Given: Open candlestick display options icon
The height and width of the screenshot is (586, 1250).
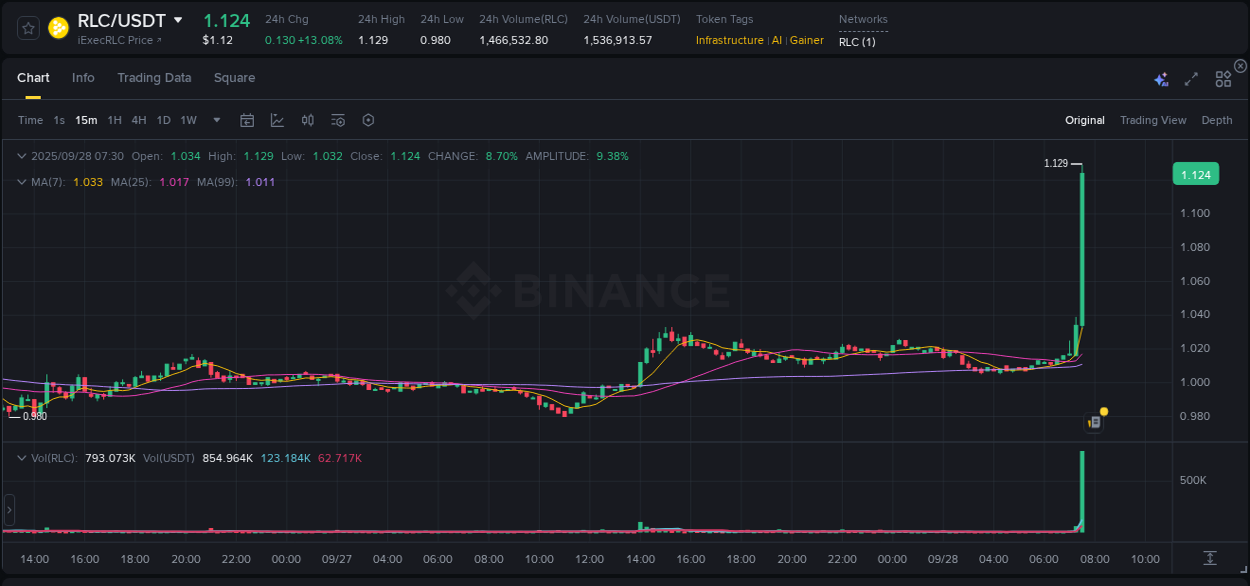Looking at the screenshot, I should click(308, 119).
